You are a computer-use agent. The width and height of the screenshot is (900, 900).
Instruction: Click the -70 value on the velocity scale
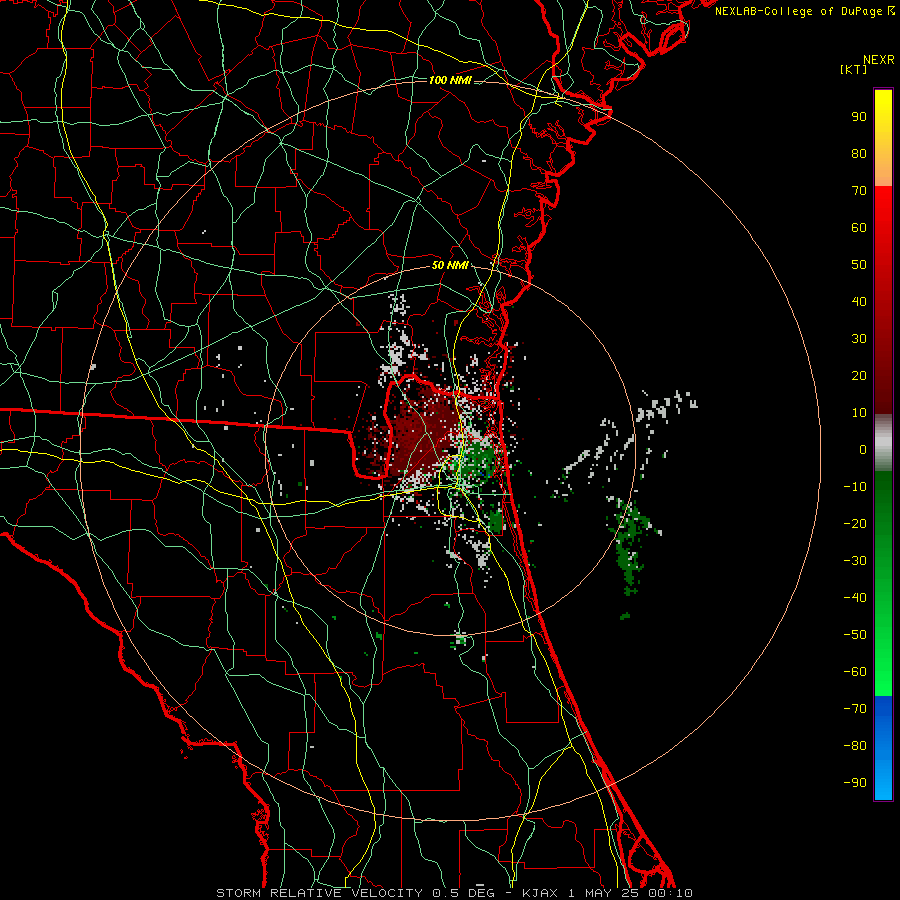tap(855, 709)
